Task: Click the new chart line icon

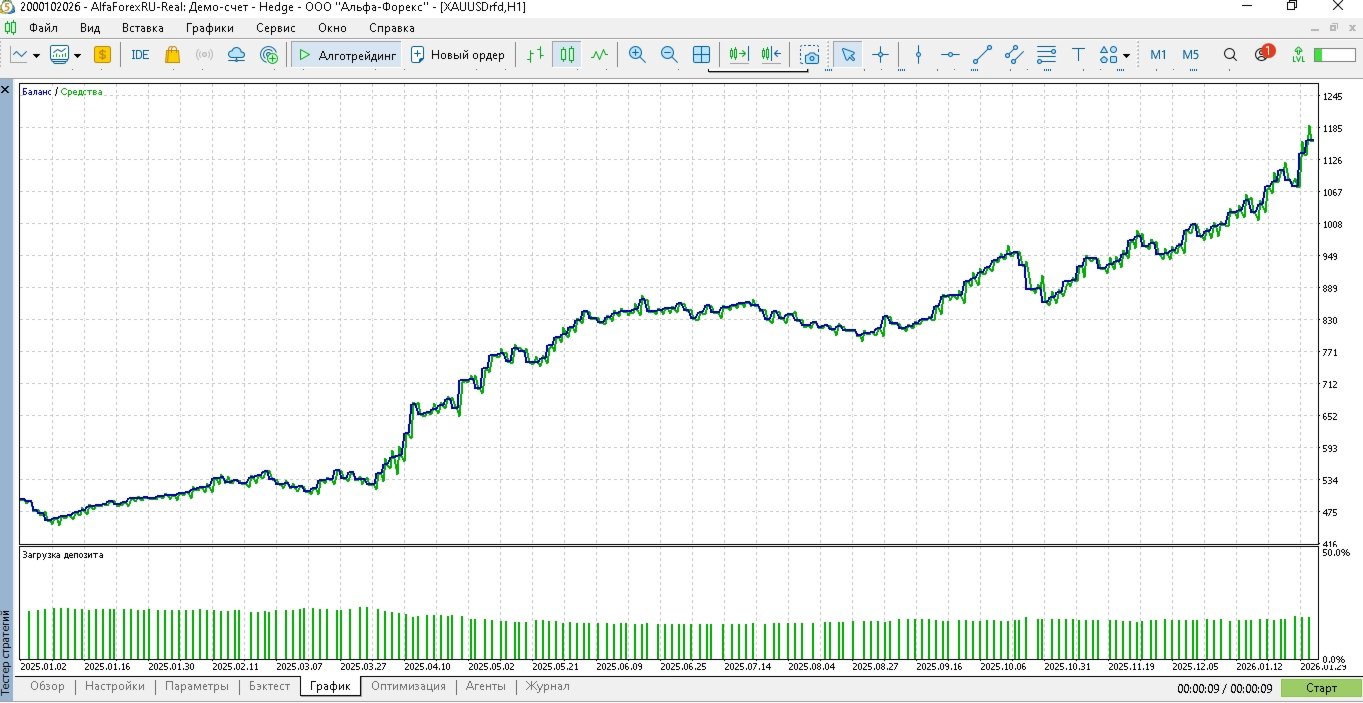Action: pyautogui.click(x=20, y=54)
